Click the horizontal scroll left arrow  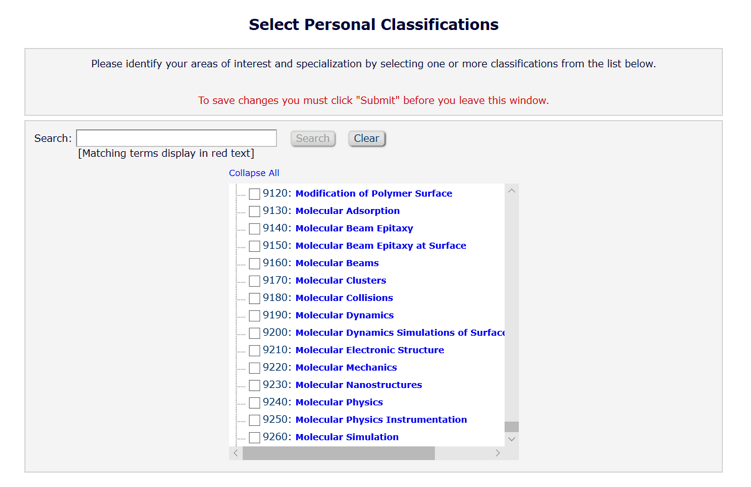(x=236, y=453)
